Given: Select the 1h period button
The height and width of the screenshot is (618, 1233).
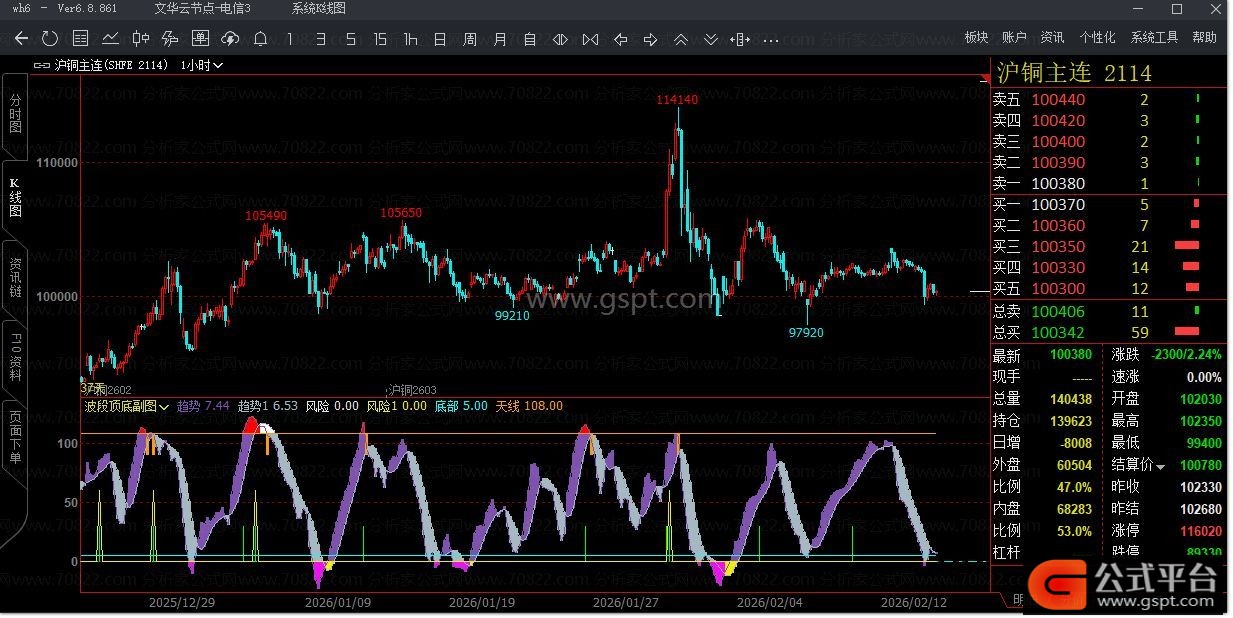Looking at the screenshot, I should 410,39.
